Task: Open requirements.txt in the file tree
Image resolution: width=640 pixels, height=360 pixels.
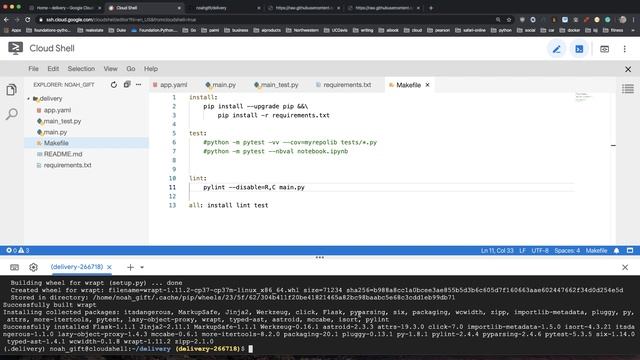Action: (67, 165)
